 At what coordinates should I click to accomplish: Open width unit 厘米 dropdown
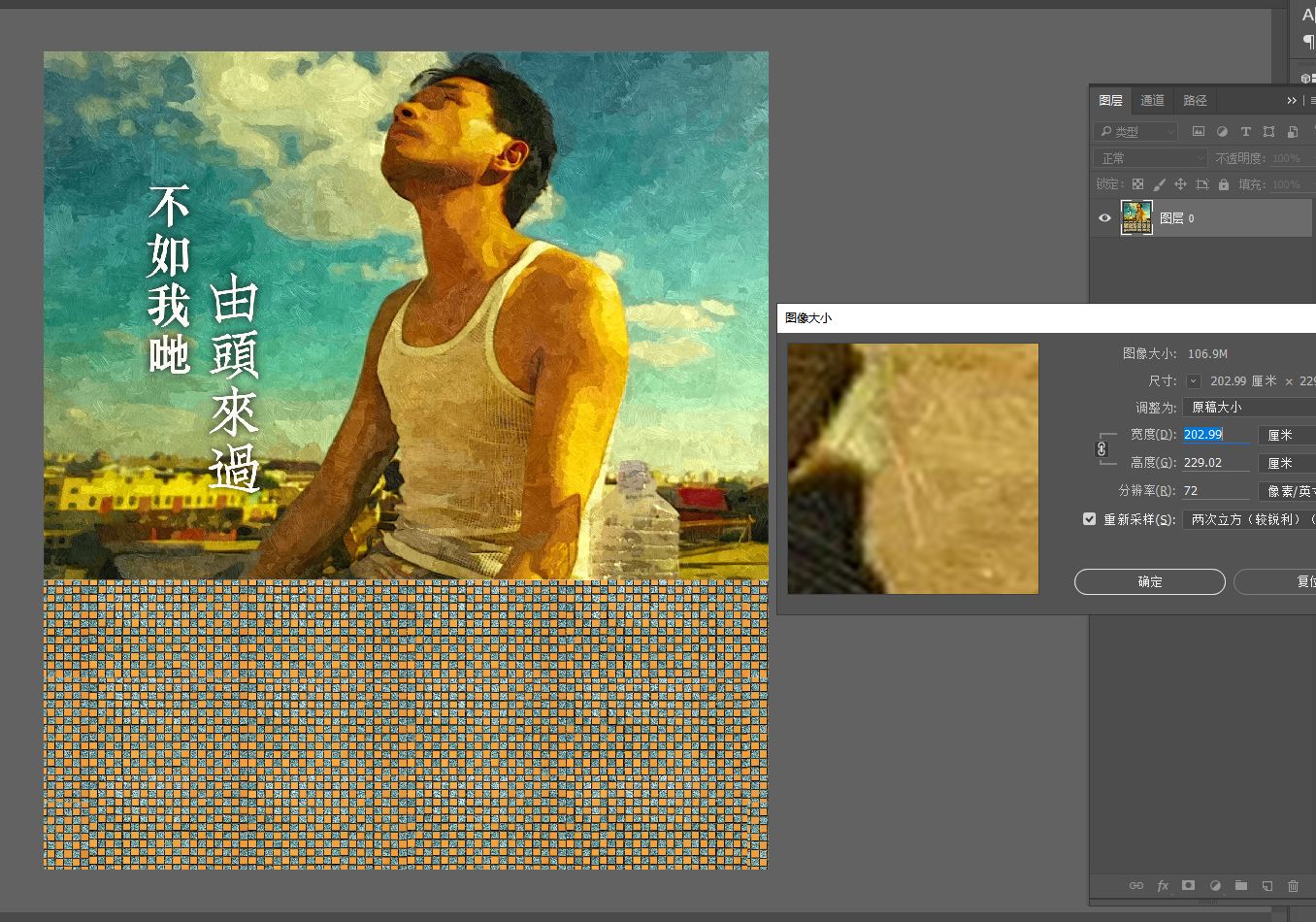tap(1287, 435)
